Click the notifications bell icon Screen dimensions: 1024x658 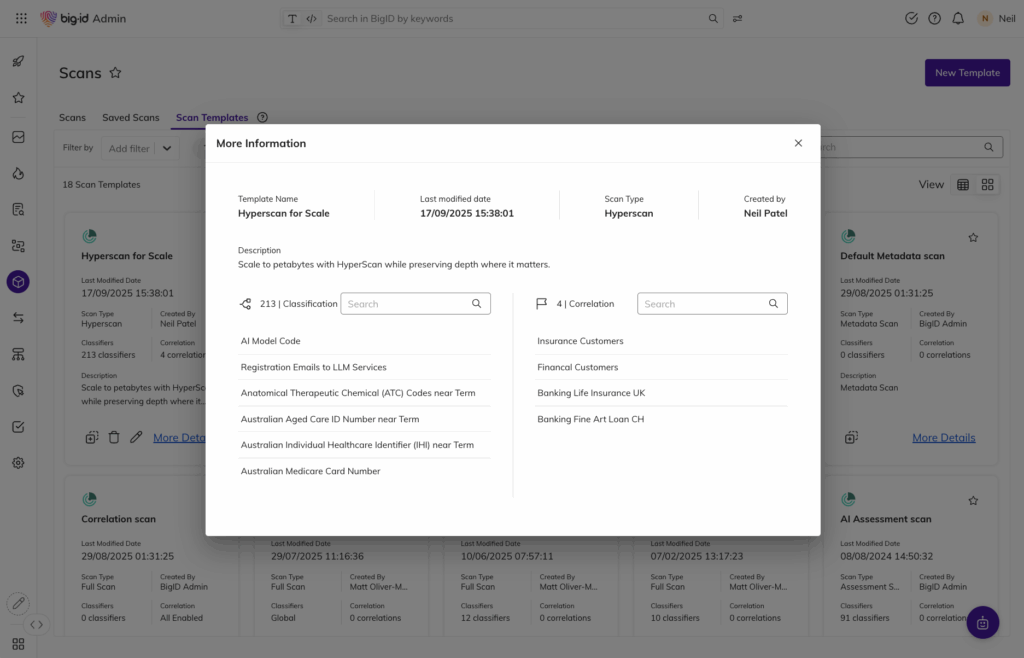(x=958, y=18)
